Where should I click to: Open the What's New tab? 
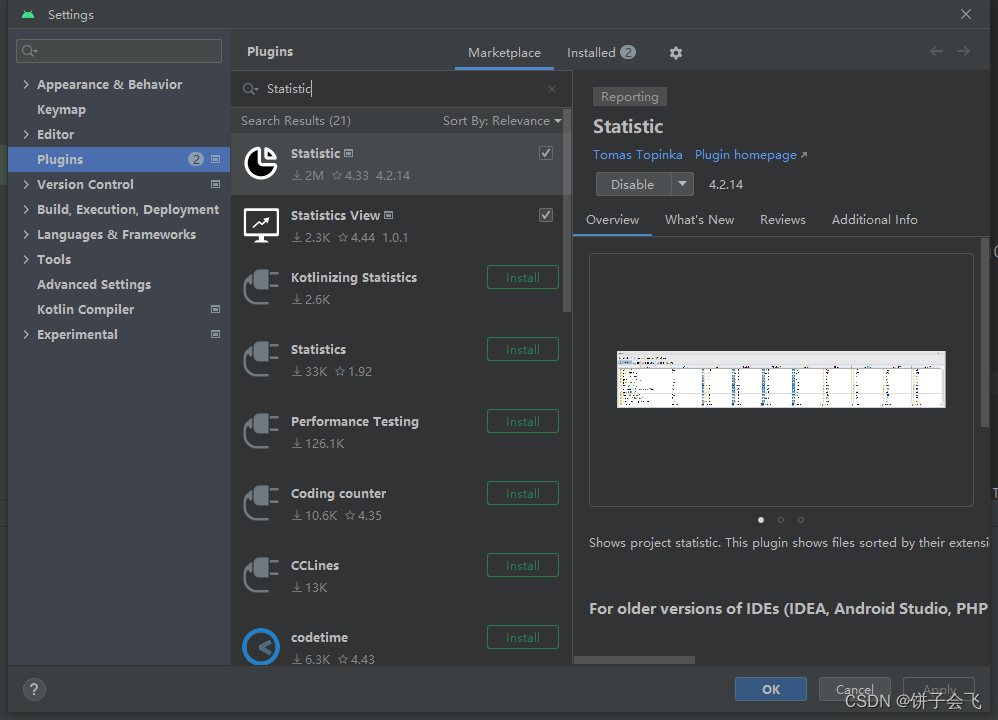click(x=699, y=219)
